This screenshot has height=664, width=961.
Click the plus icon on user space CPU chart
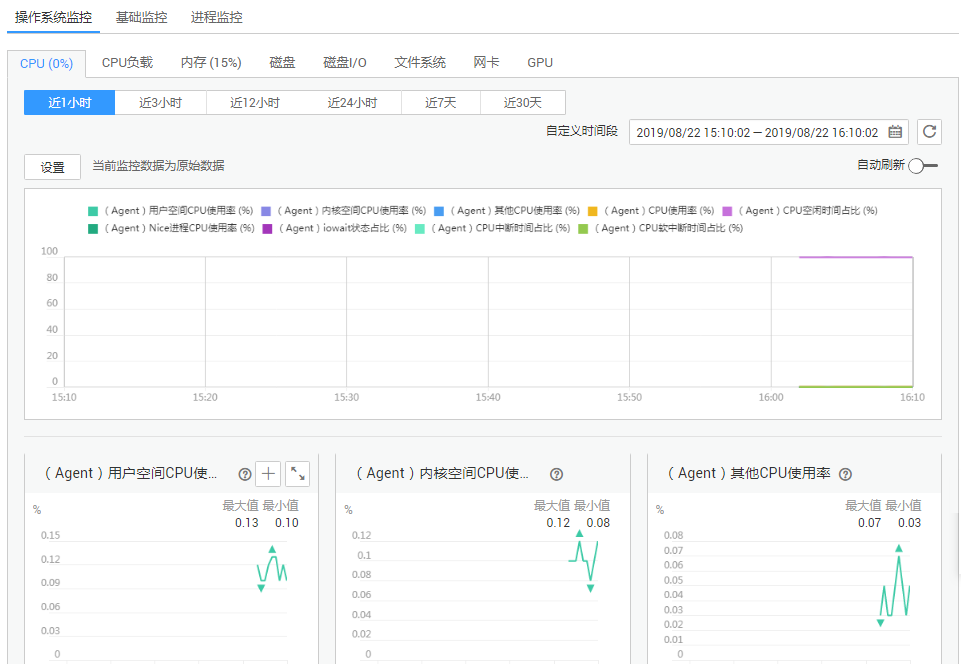tap(268, 474)
